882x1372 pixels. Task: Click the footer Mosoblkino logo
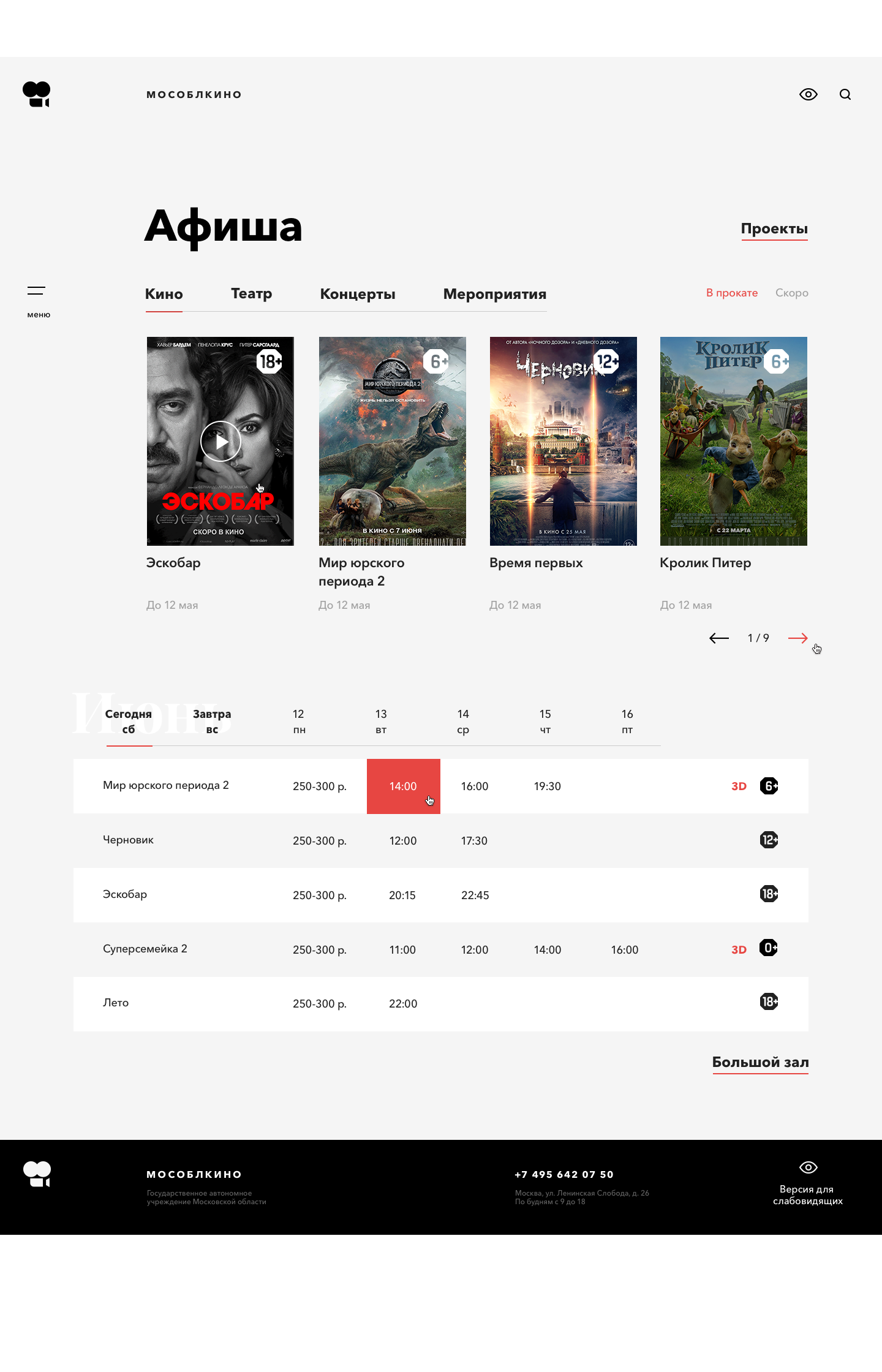point(37,1174)
